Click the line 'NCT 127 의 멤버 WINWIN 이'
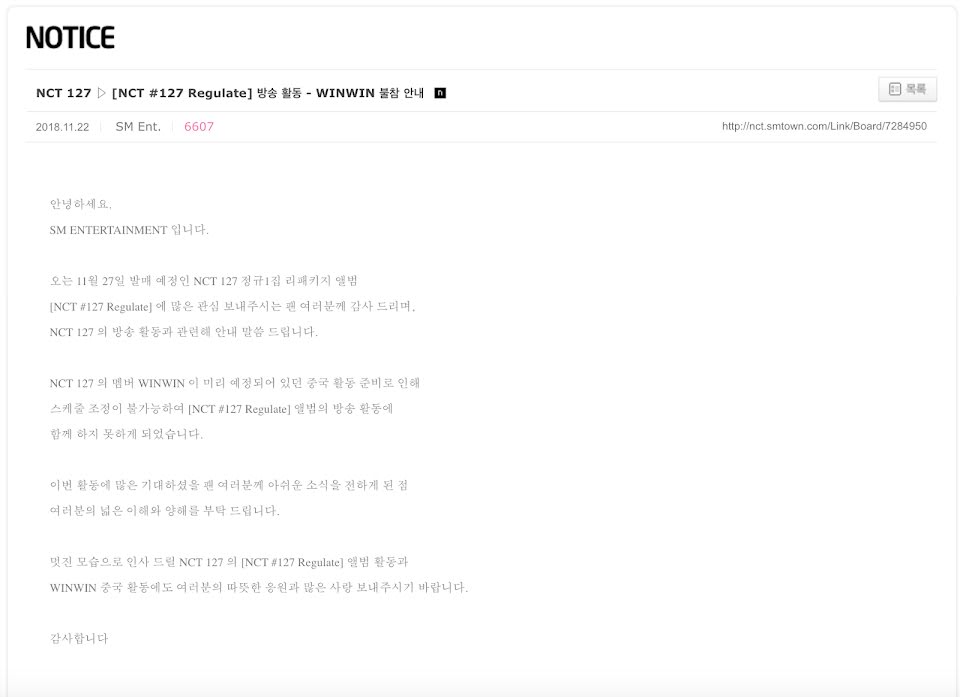The height and width of the screenshot is (697, 960). coord(235,383)
